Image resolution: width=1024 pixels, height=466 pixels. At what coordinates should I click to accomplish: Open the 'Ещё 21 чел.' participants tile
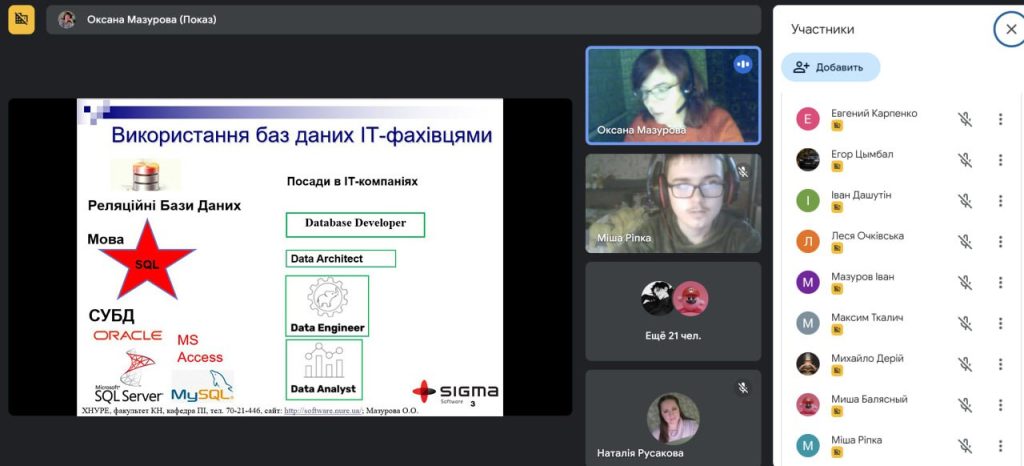673,310
